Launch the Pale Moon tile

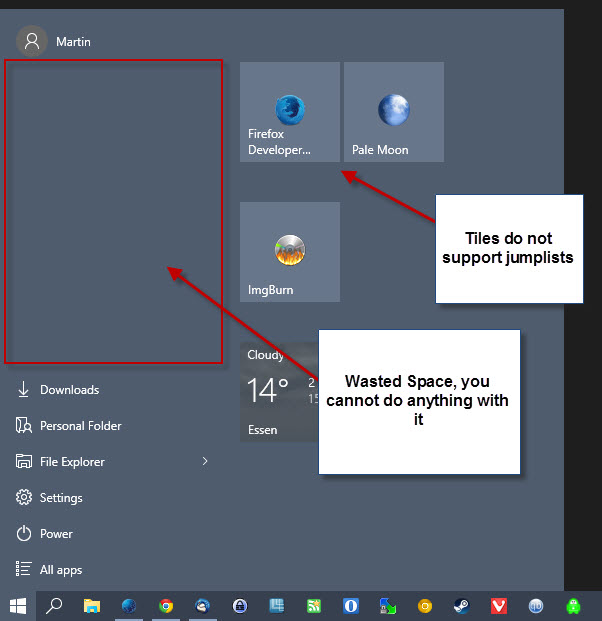click(x=394, y=112)
